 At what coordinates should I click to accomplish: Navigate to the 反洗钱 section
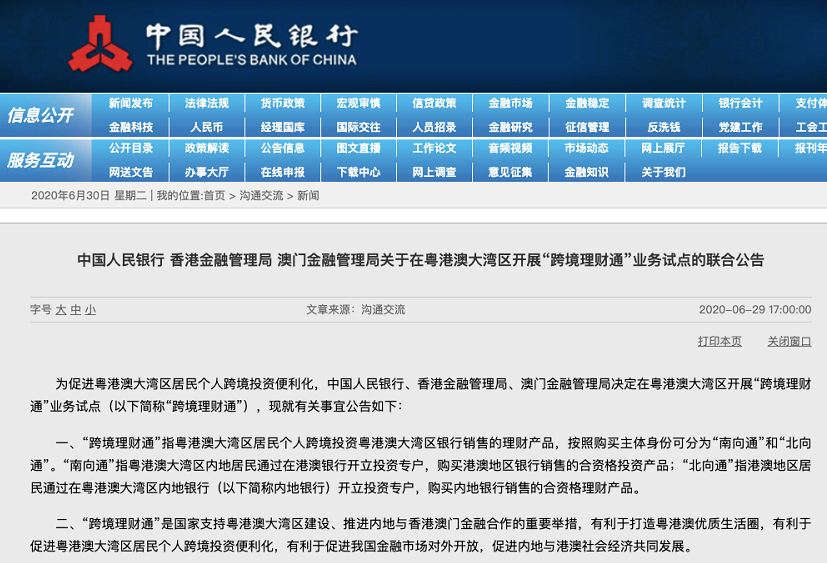tap(663, 127)
